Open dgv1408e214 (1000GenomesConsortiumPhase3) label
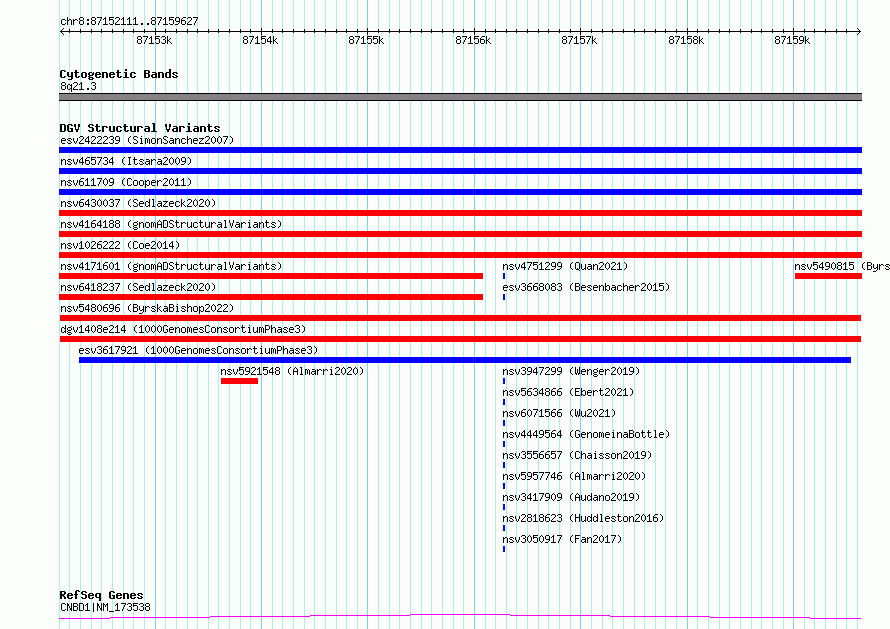The image size is (890, 629). tap(183, 329)
